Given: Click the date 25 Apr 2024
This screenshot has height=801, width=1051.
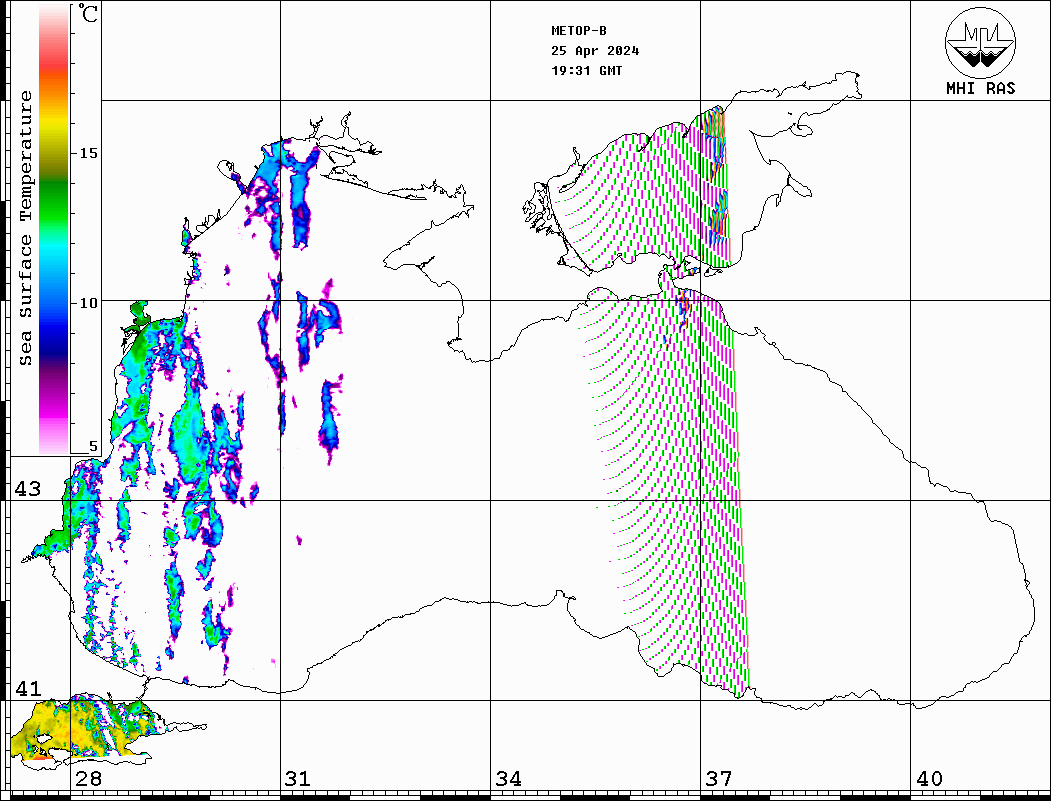Looking at the screenshot, I should pos(595,51).
